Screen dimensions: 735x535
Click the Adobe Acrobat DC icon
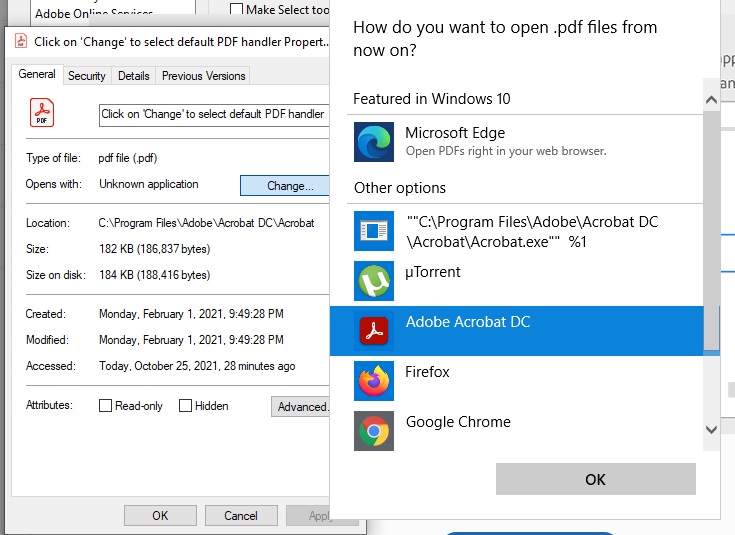pyautogui.click(x=374, y=331)
